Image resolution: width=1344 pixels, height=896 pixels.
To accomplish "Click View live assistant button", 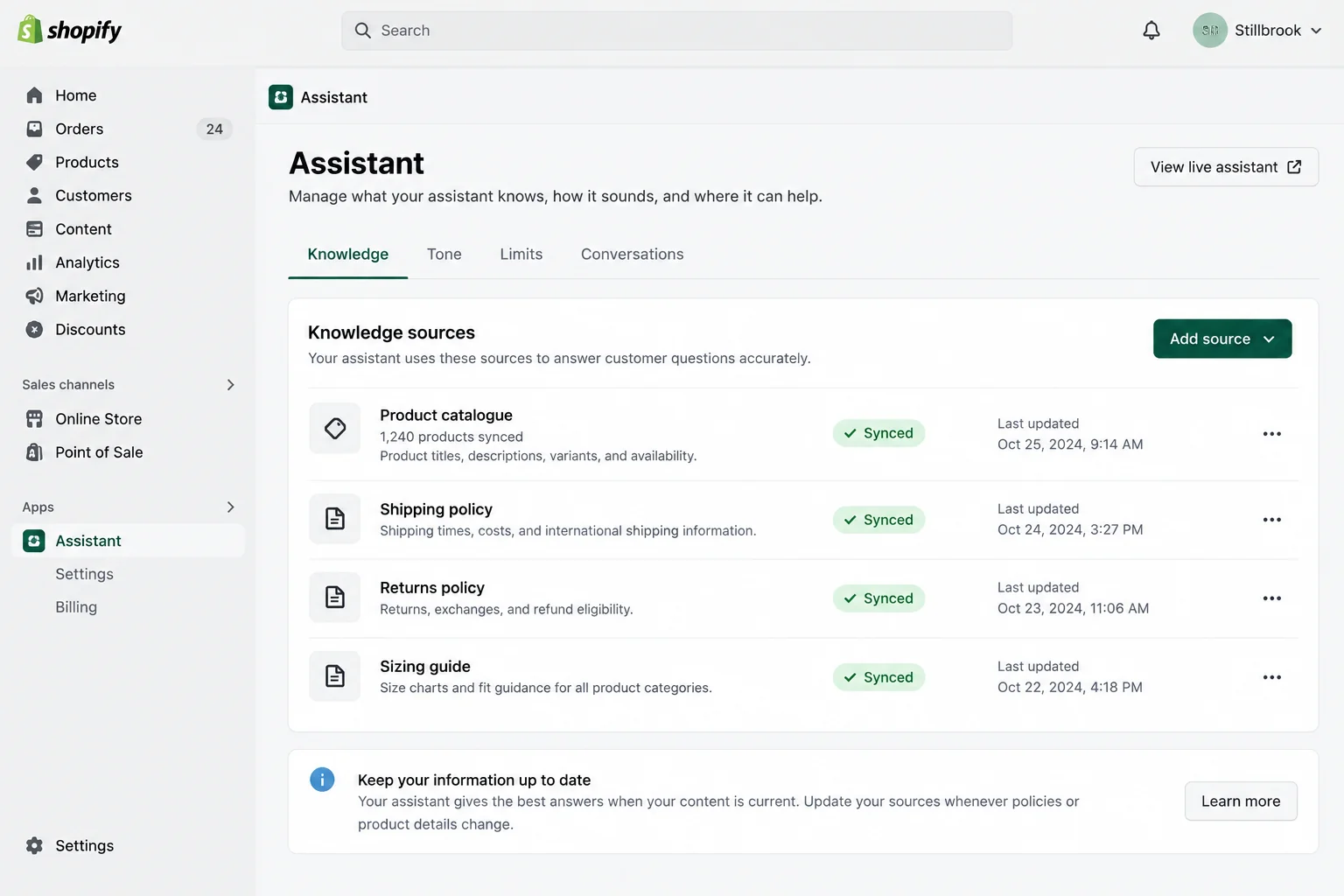I will (x=1226, y=167).
